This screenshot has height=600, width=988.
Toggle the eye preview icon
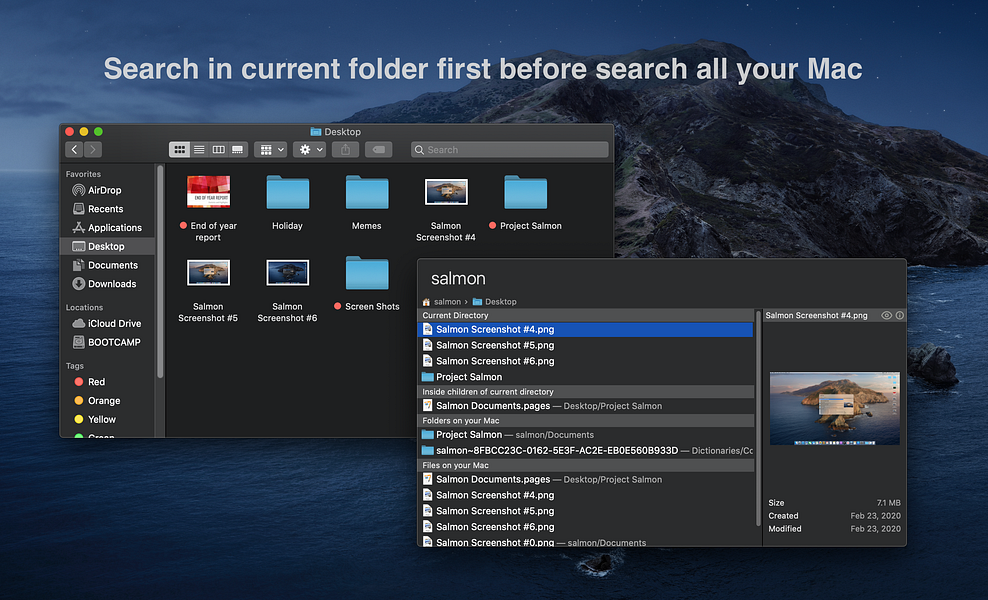point(886,315)
